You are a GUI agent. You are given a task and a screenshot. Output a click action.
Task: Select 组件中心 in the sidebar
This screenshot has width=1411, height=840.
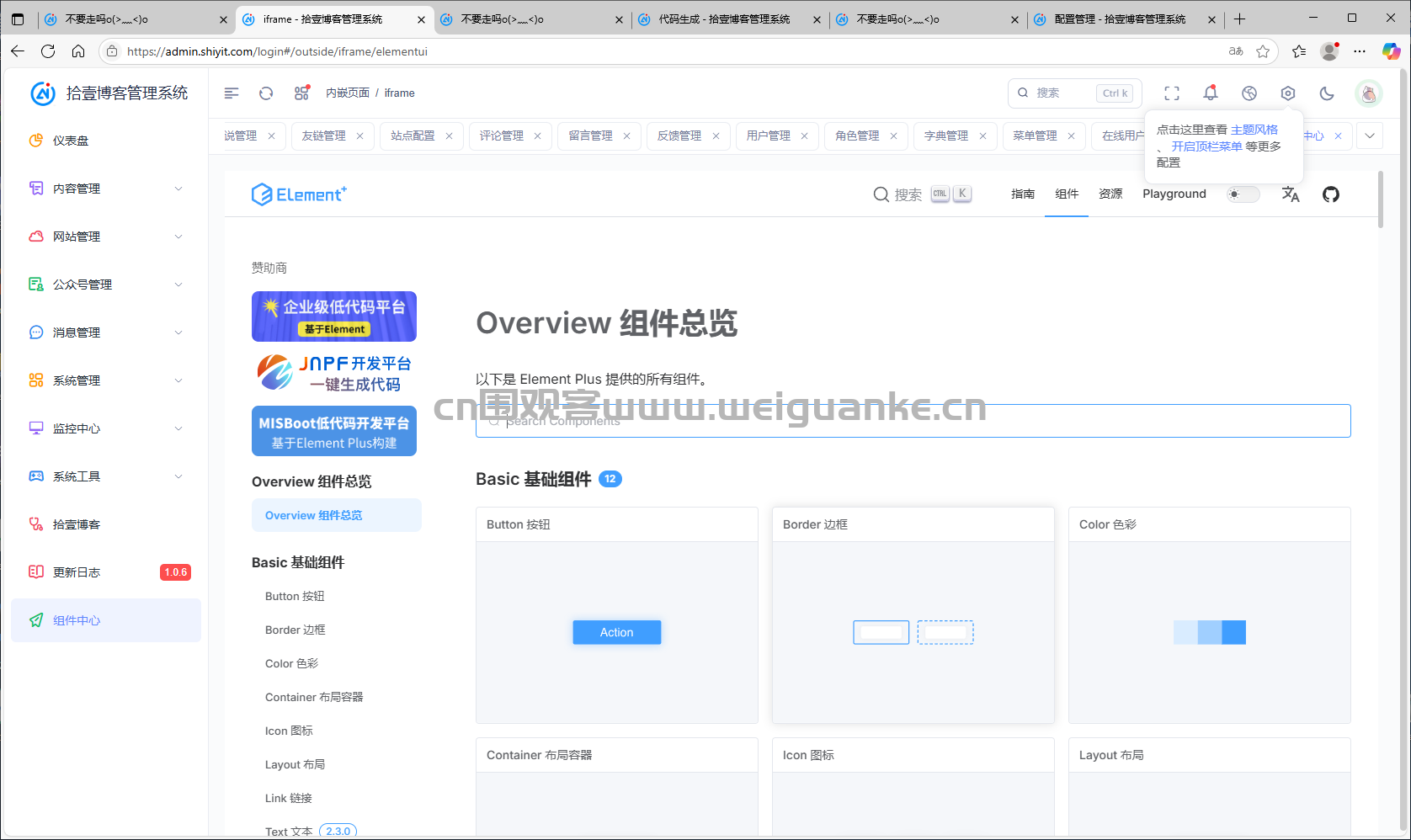(x=106, y=620)
